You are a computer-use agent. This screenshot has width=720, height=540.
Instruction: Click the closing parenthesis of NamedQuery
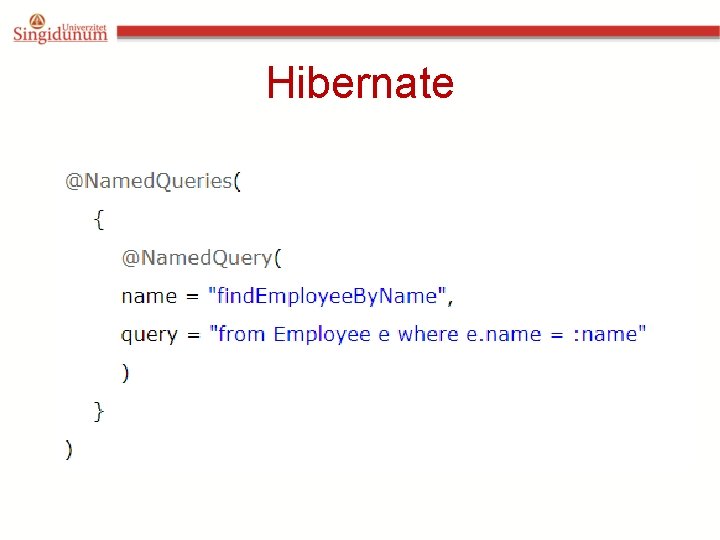[x=125, y=372]
